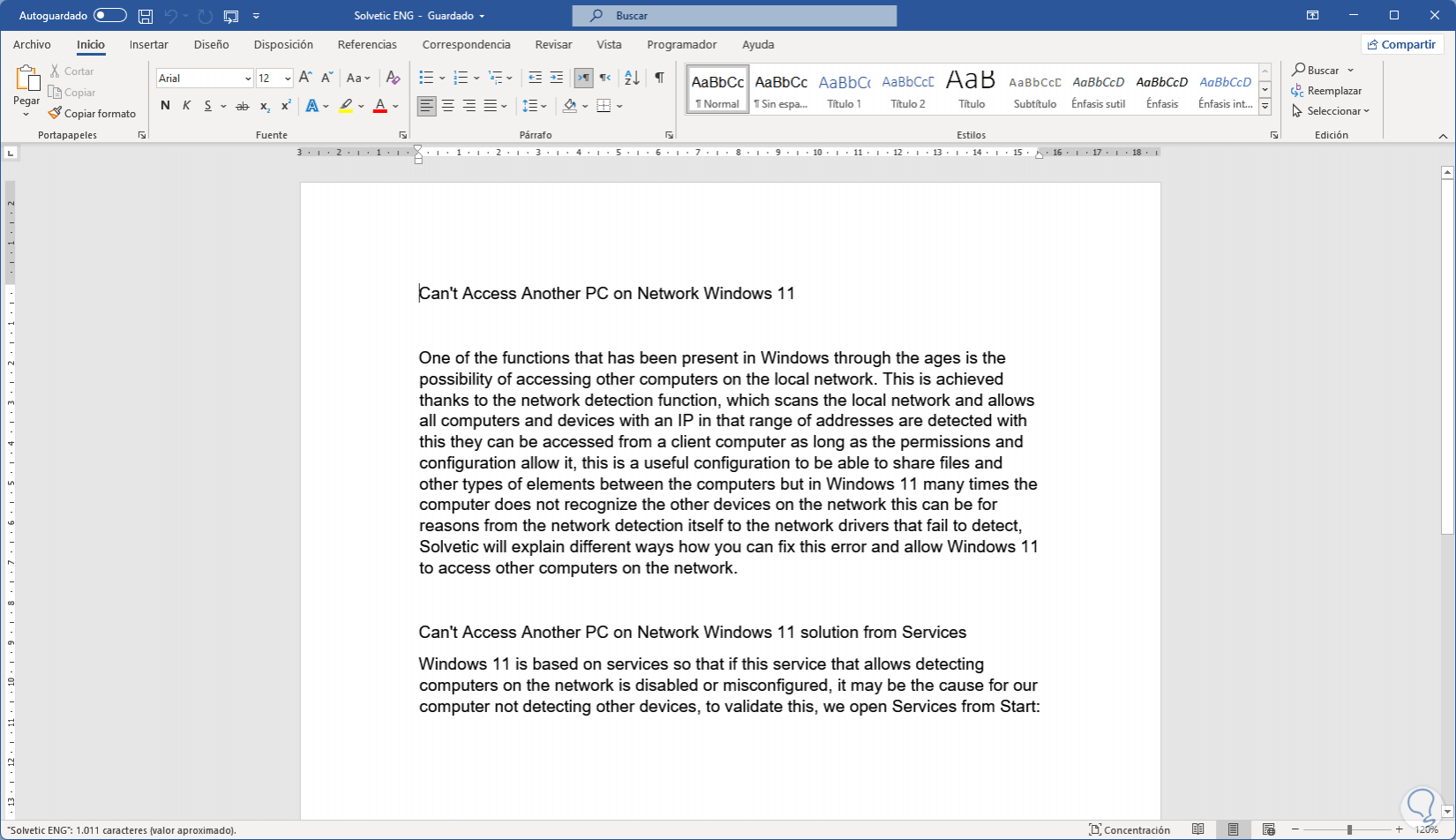Screen dimensions: 1456x840
Task: Go to the Revisar tab
Action: point(553,44)
